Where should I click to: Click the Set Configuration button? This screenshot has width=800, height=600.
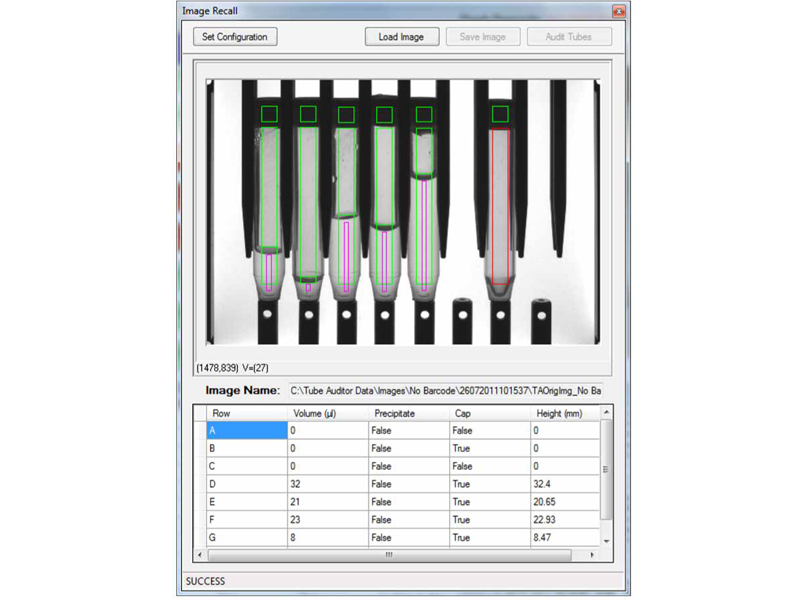(235, 37)
